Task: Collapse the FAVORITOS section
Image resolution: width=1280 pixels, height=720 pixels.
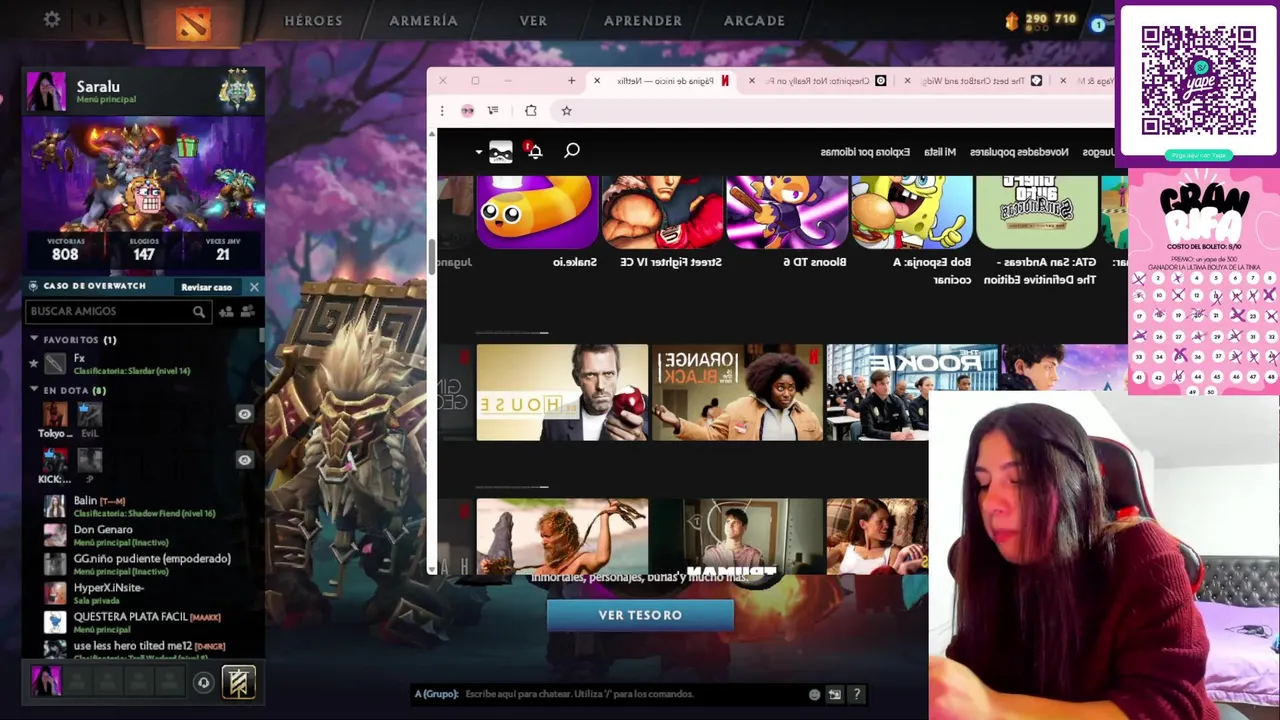Action: point(34,340)
